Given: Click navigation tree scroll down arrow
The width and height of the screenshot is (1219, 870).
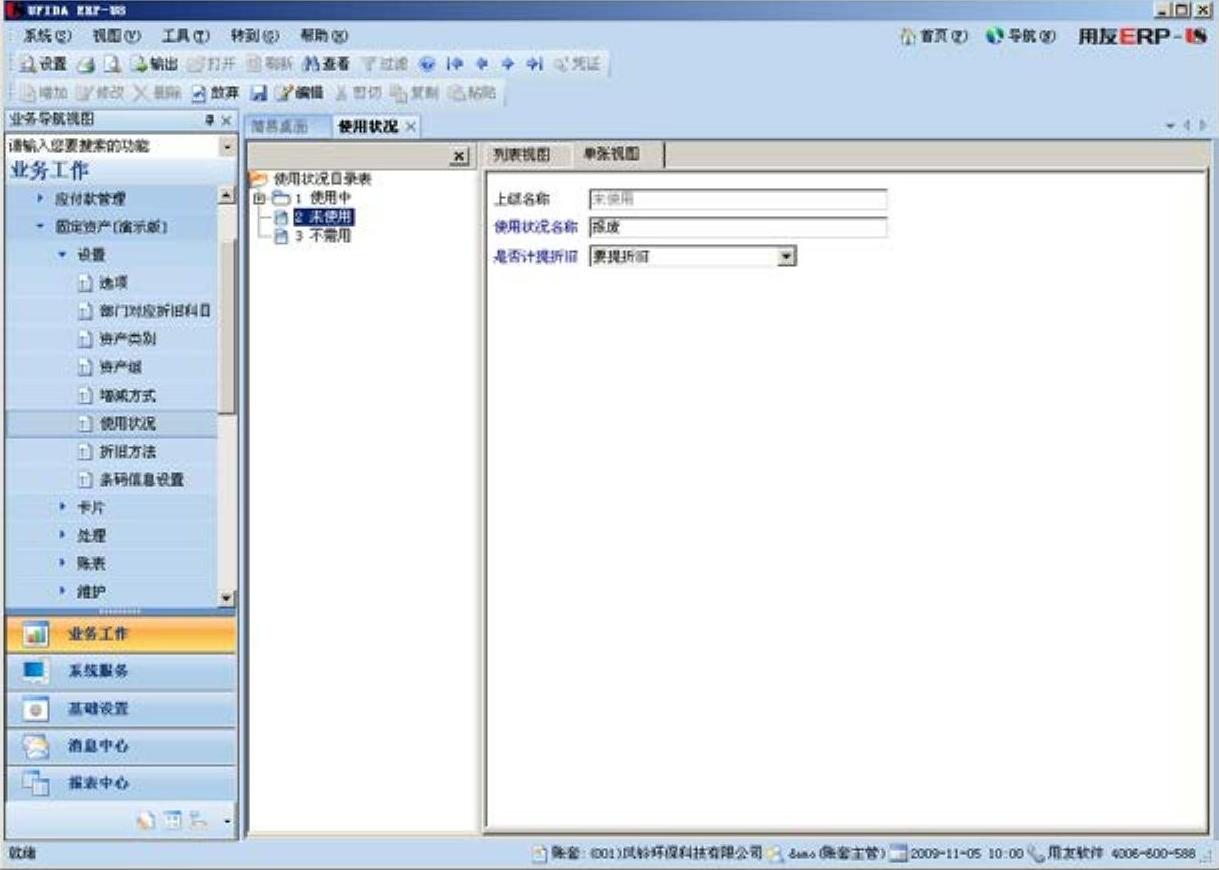Looking at the screenshot, I should click(x=227, y=598).
